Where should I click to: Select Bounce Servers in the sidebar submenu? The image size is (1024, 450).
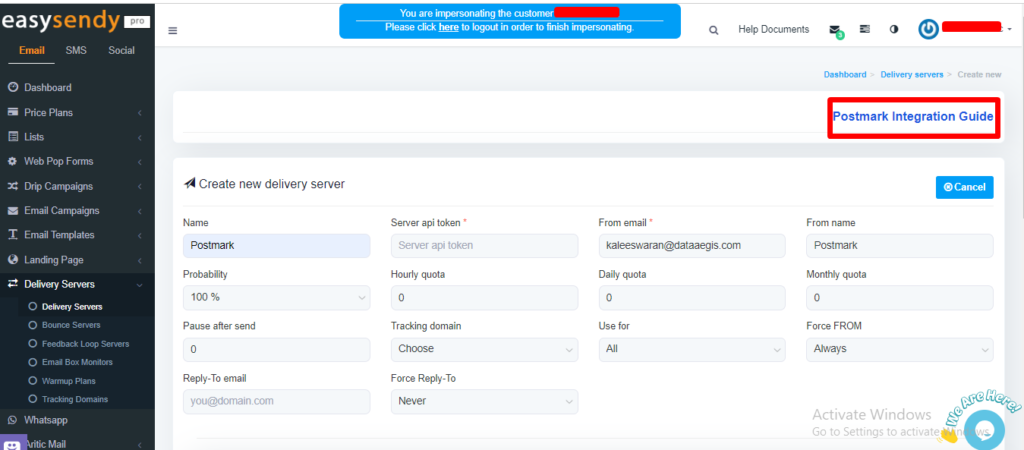[x=70, y=325]
